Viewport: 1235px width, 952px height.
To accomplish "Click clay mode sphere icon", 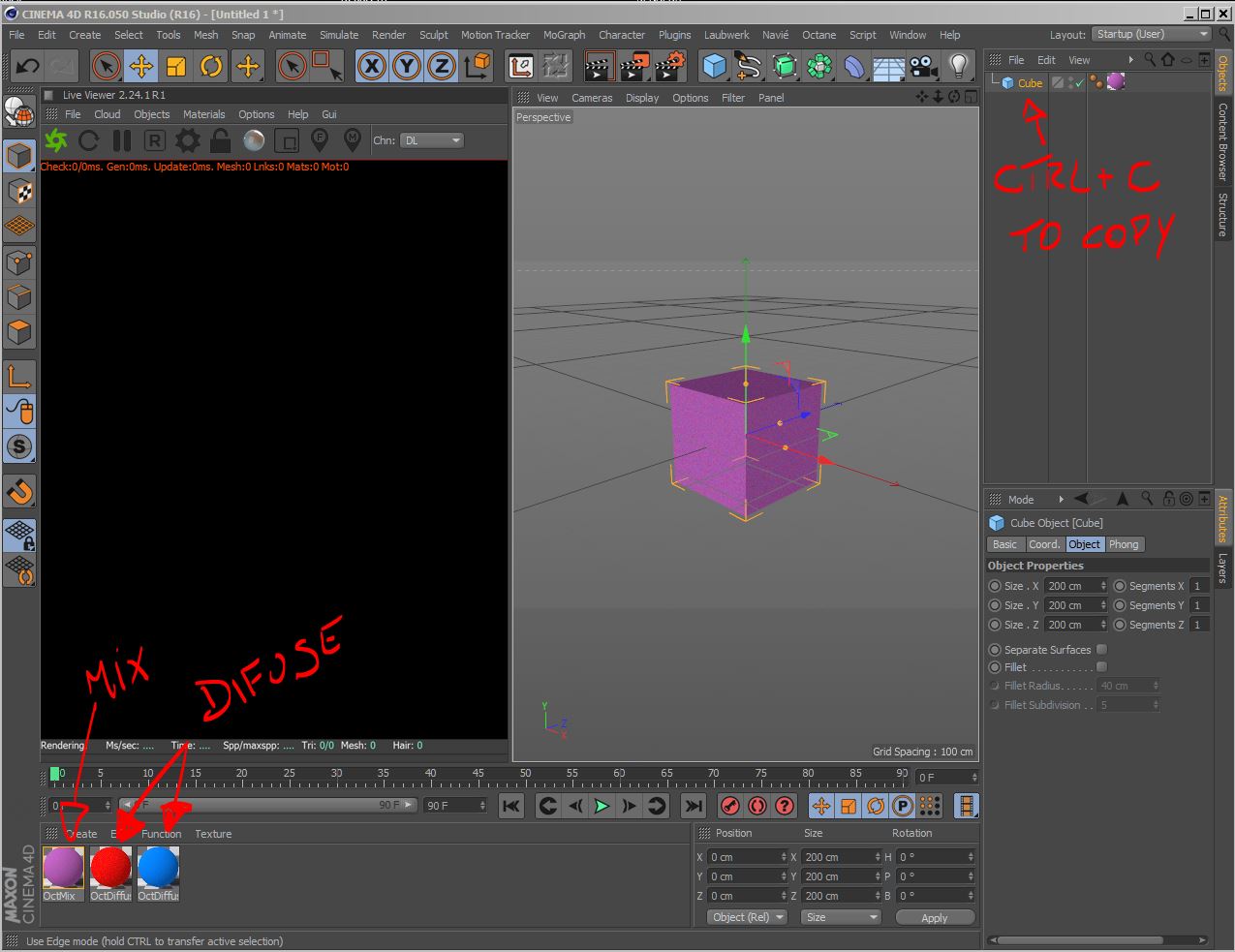I will click(254, 140).
